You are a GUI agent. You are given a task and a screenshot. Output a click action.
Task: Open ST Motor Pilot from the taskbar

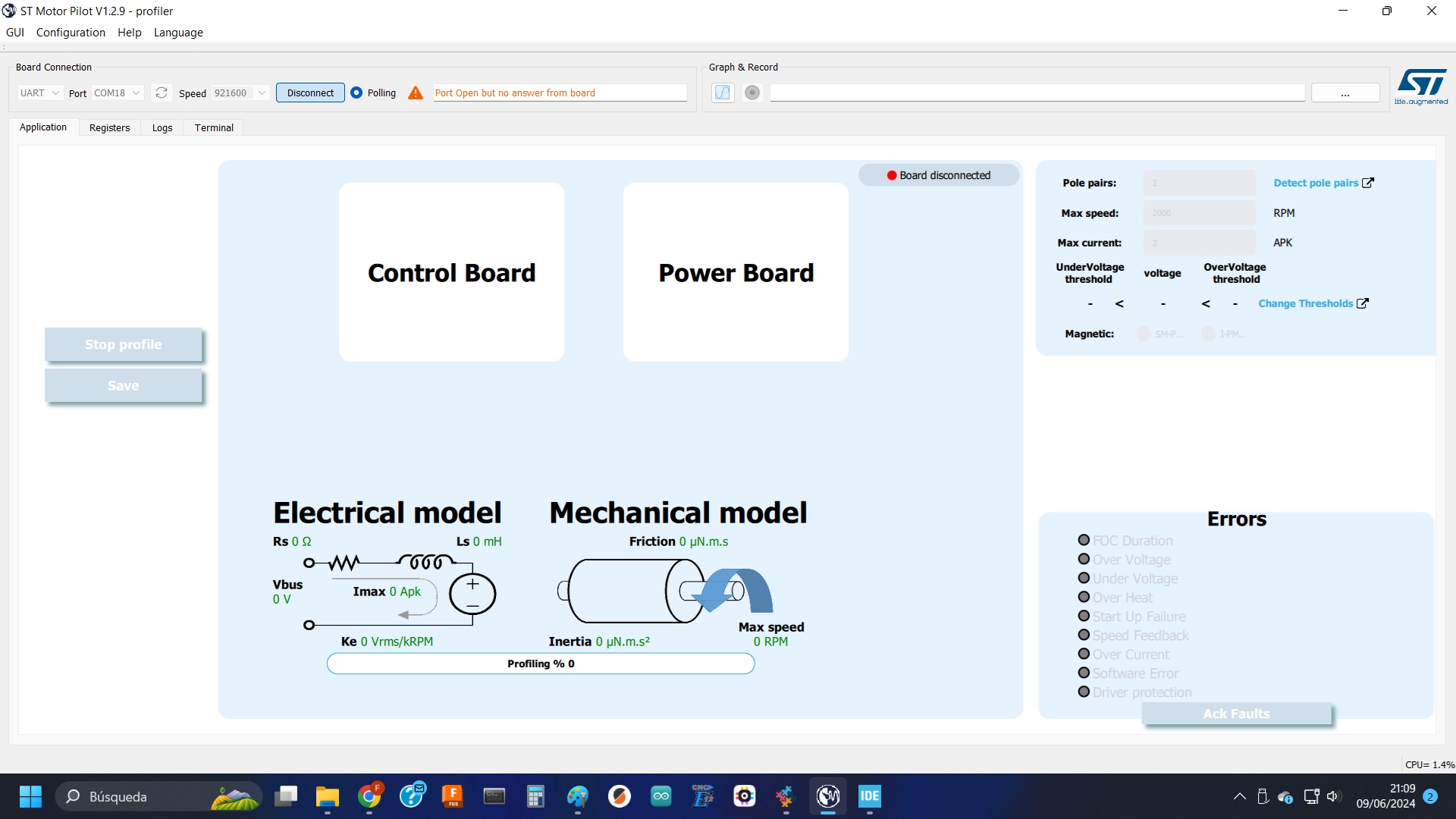(828, 797)
